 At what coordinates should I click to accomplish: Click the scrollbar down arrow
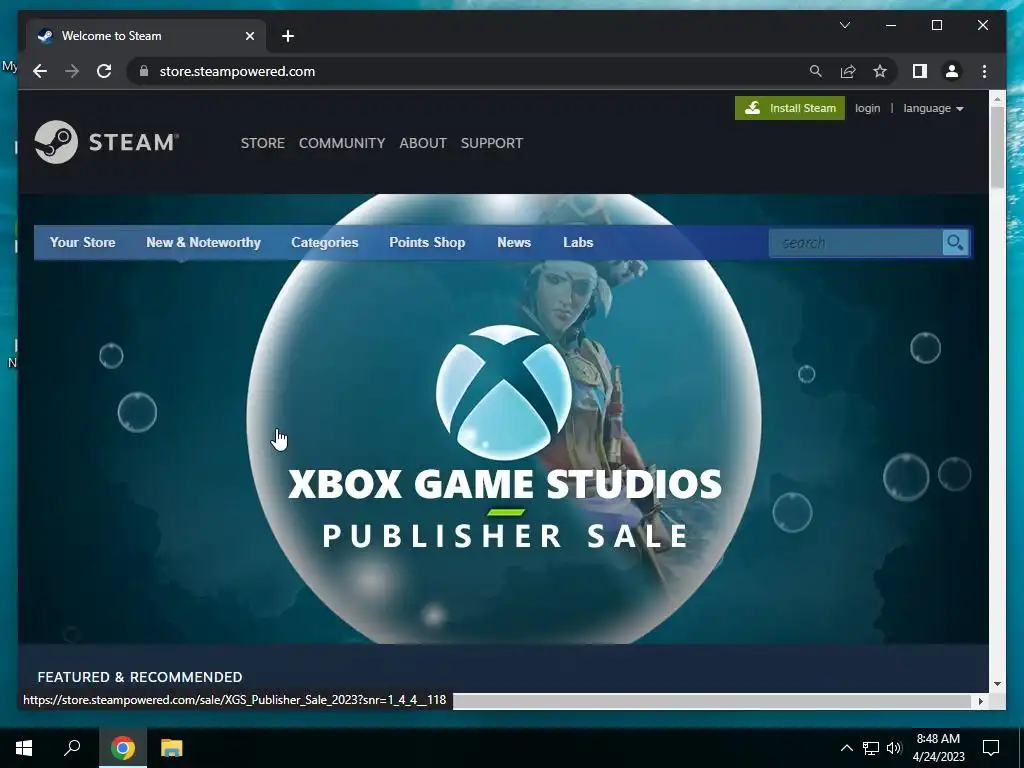[x=997, y=684]
